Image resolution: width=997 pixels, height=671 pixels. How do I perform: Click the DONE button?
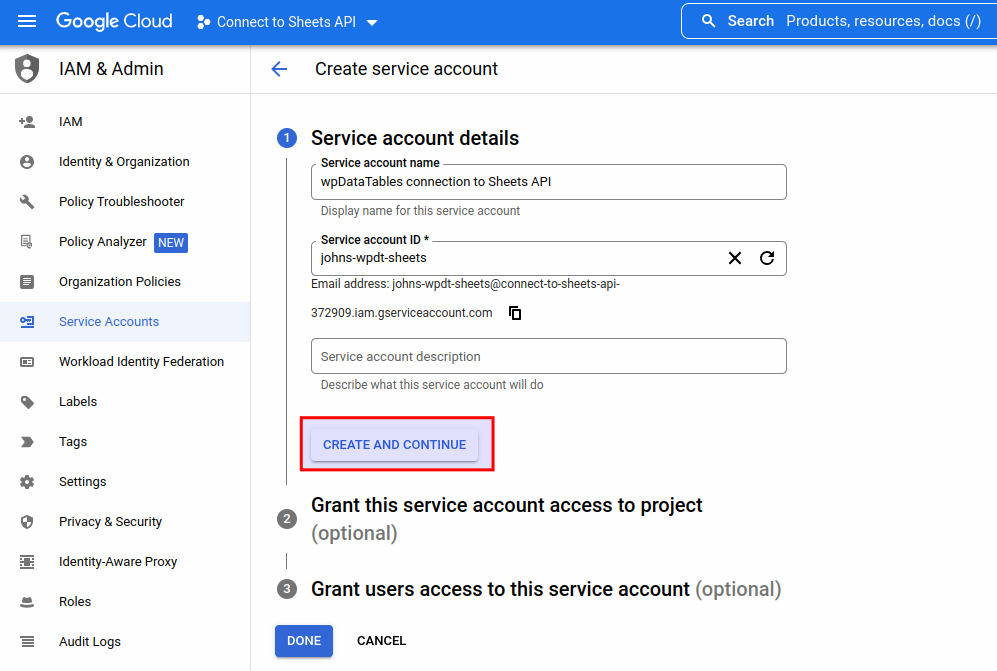point(304,641)
